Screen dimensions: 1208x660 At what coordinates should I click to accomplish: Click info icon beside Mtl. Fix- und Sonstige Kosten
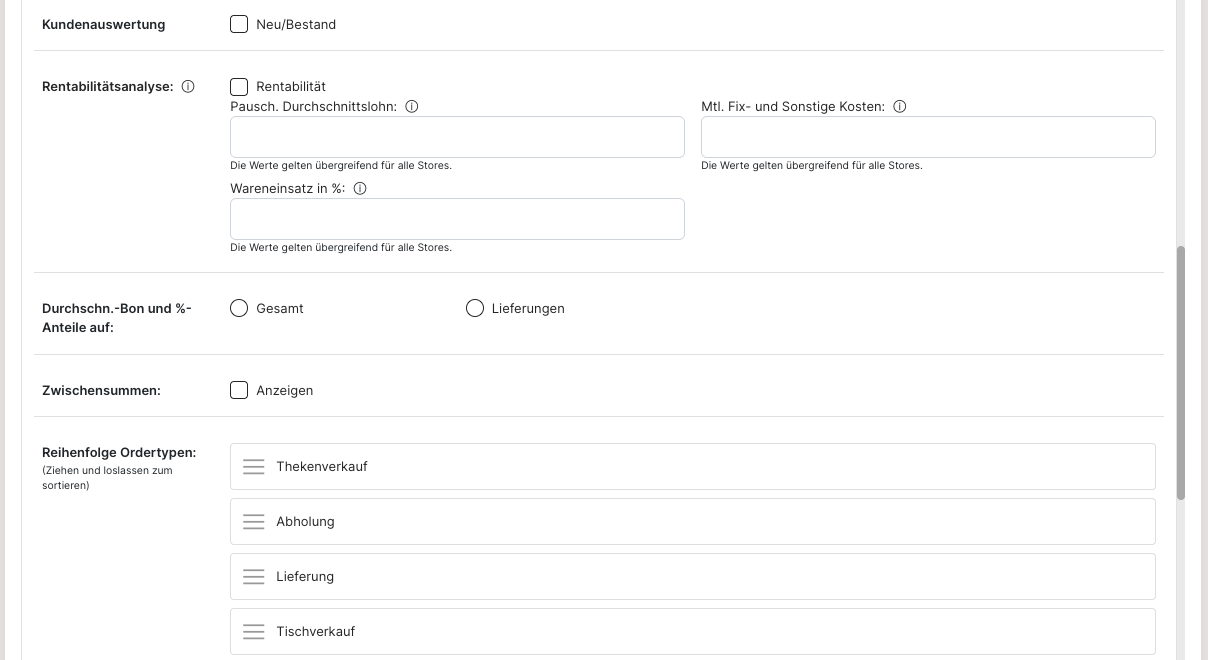point(899,107)
